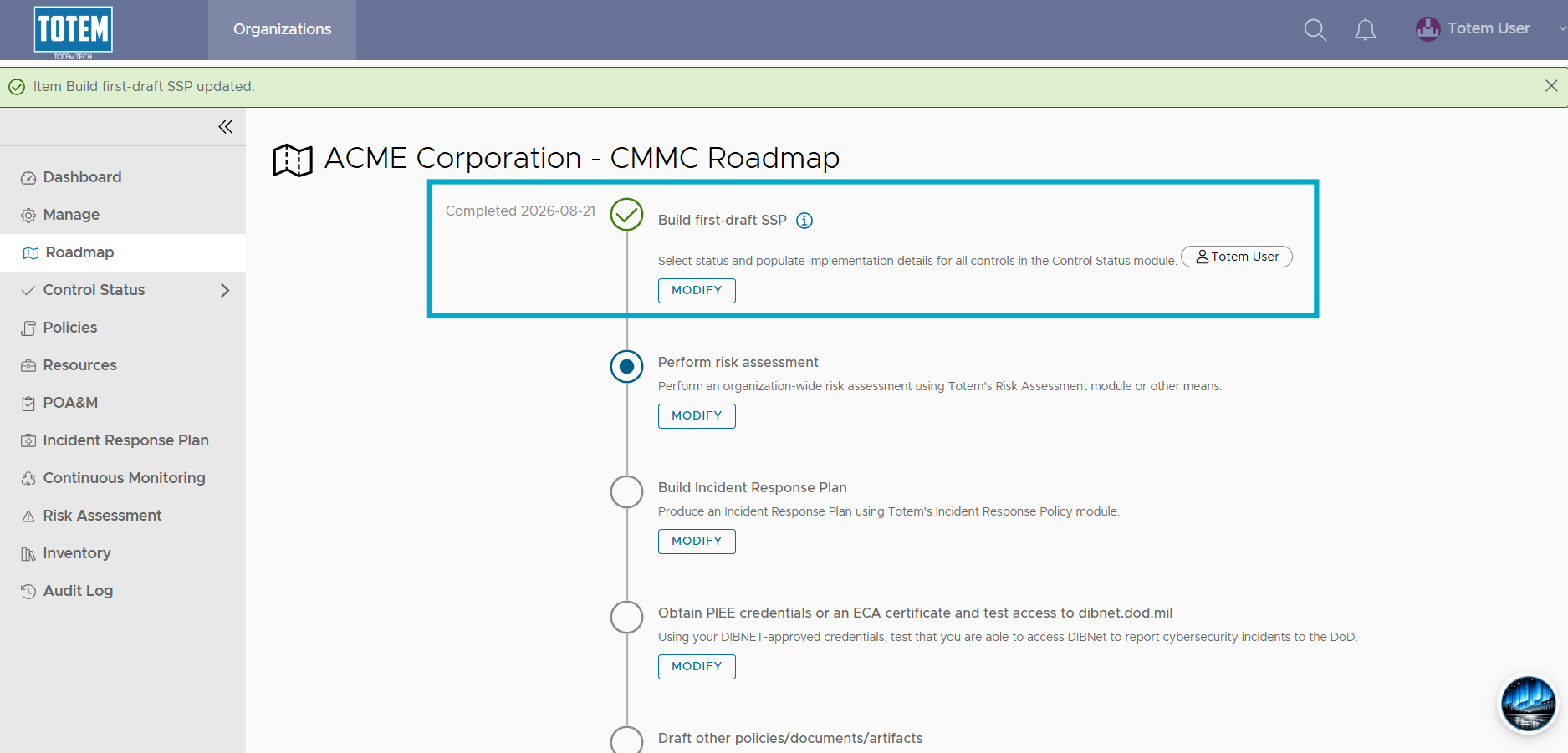Click info icon next to Build first-draft SSP
The height and width of the screenshot is (753, 1568).
click(804, 221)
